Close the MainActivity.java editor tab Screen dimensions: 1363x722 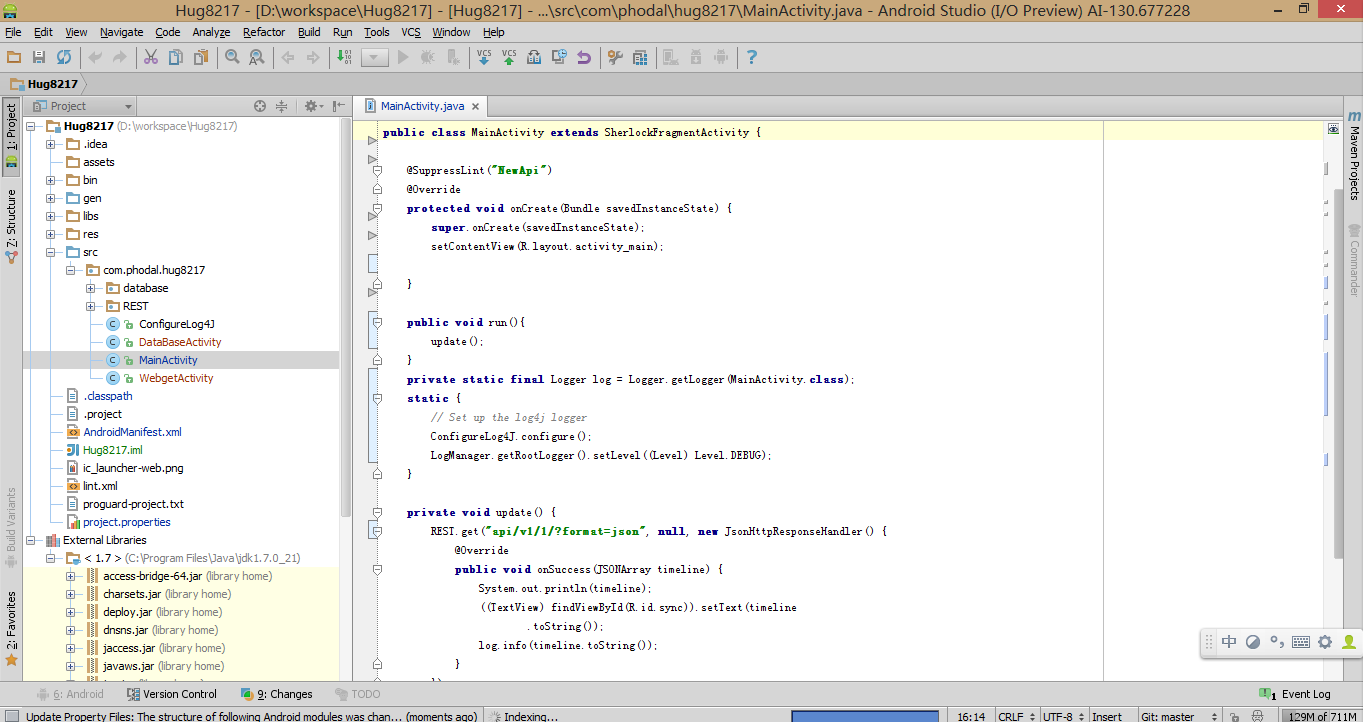476,106
